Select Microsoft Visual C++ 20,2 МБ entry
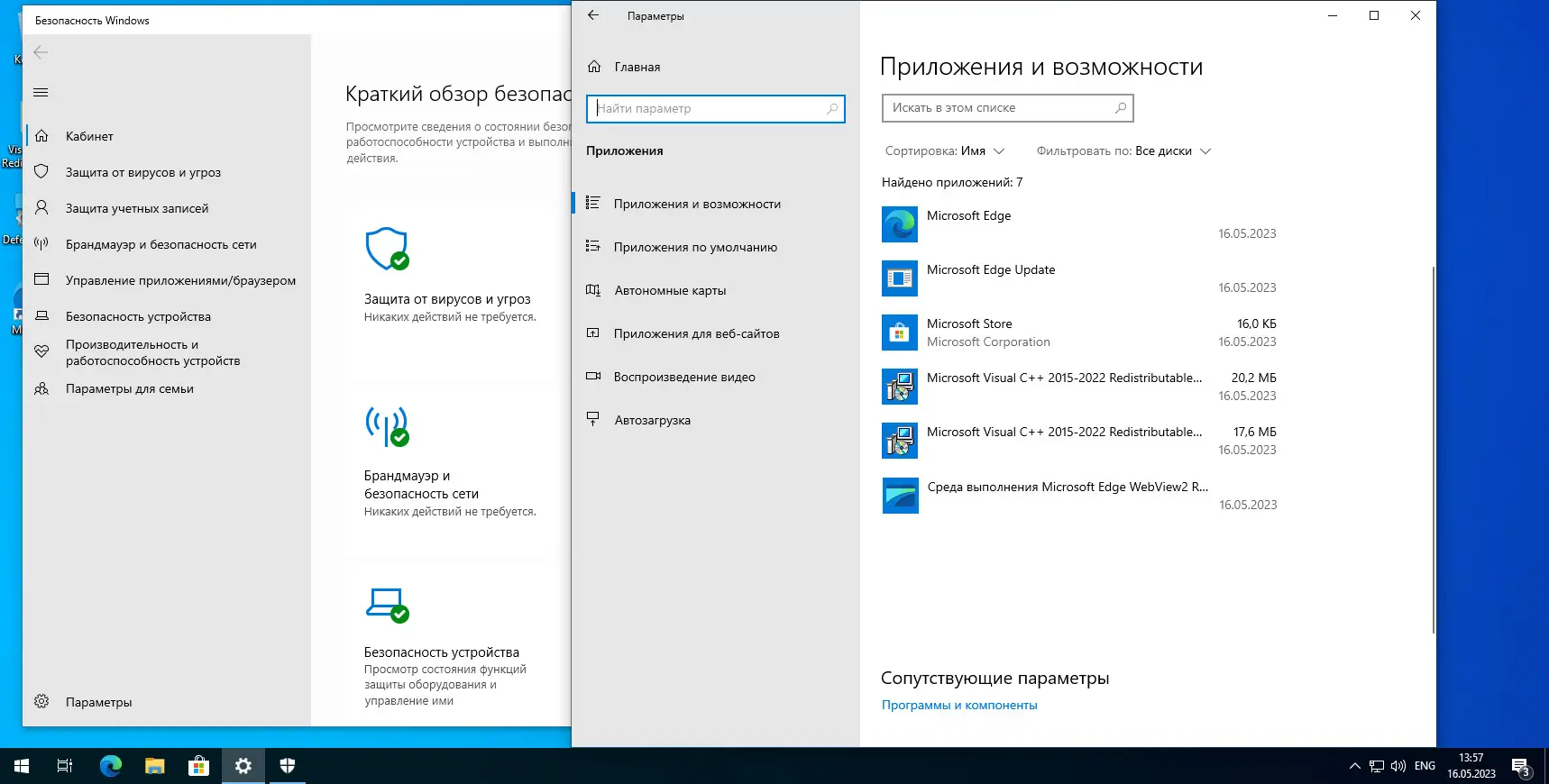This screenshot has height=784, width=1549. tap(1080, 387)
